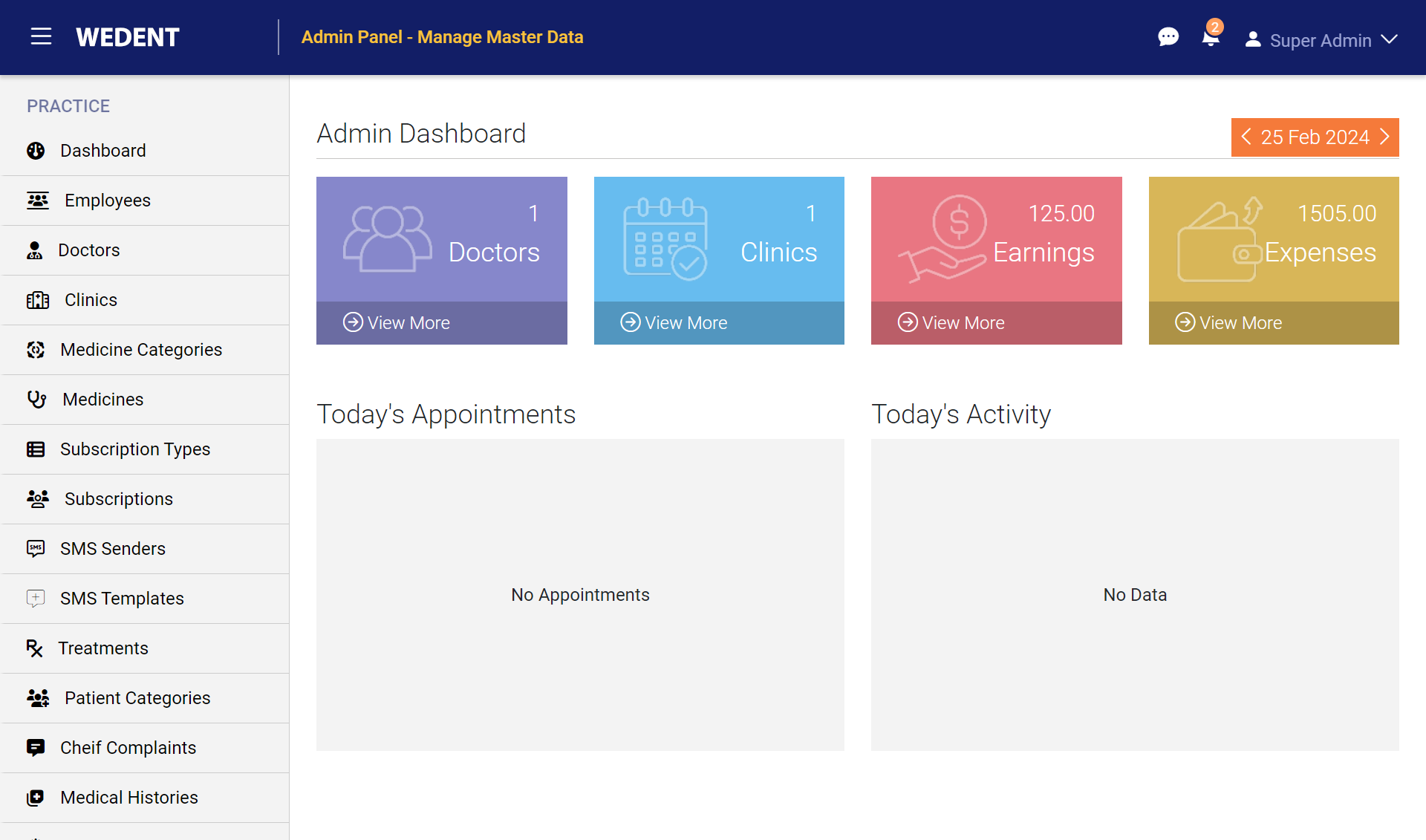
Task: Click the Treatments Rx icon
Action: (x=34, y=648)
